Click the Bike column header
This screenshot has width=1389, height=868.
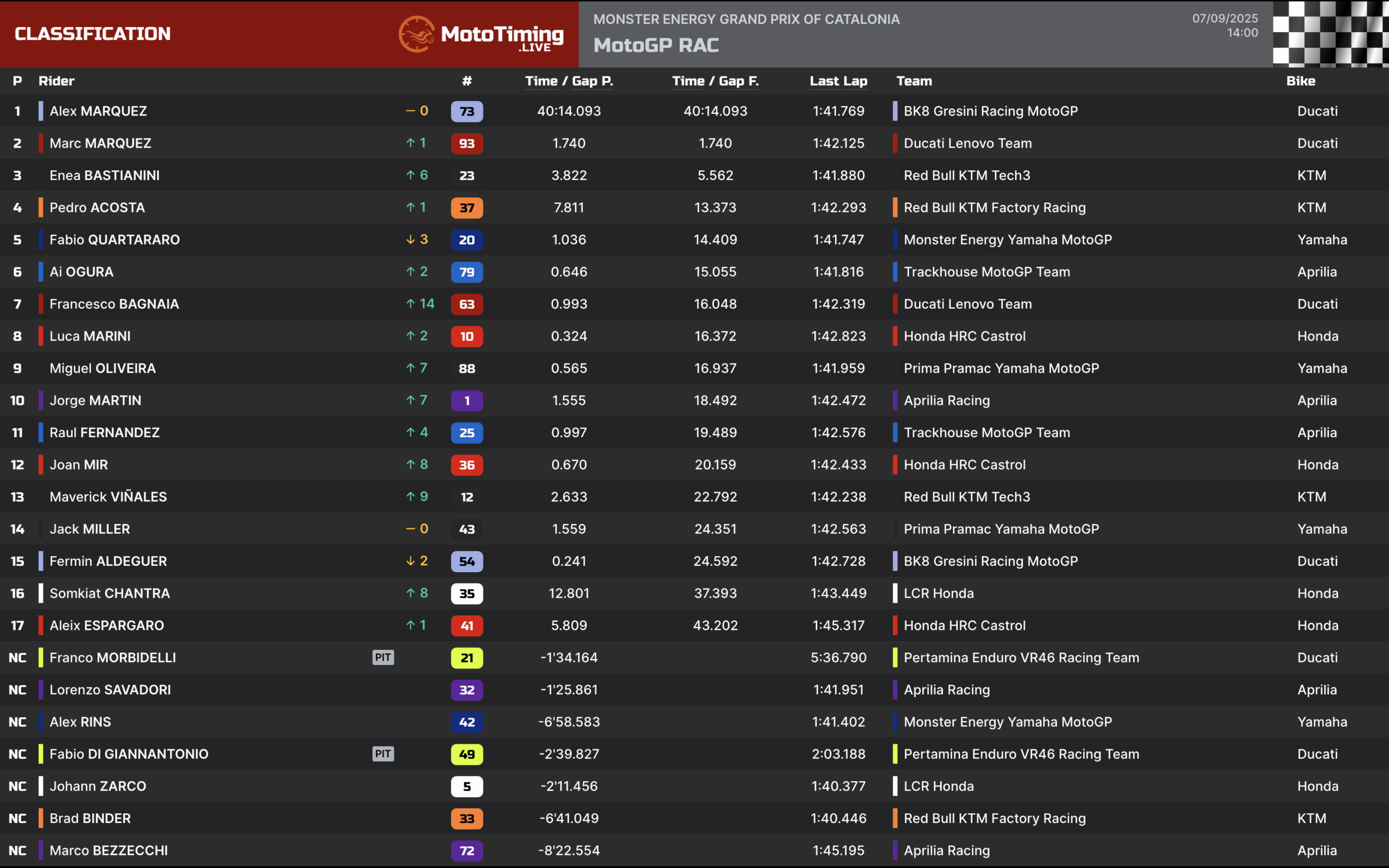[1301, 81]
